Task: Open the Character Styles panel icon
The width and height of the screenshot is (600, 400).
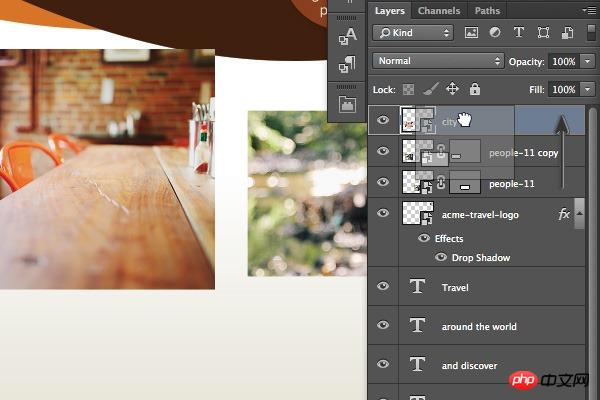Action: point(347,36)
